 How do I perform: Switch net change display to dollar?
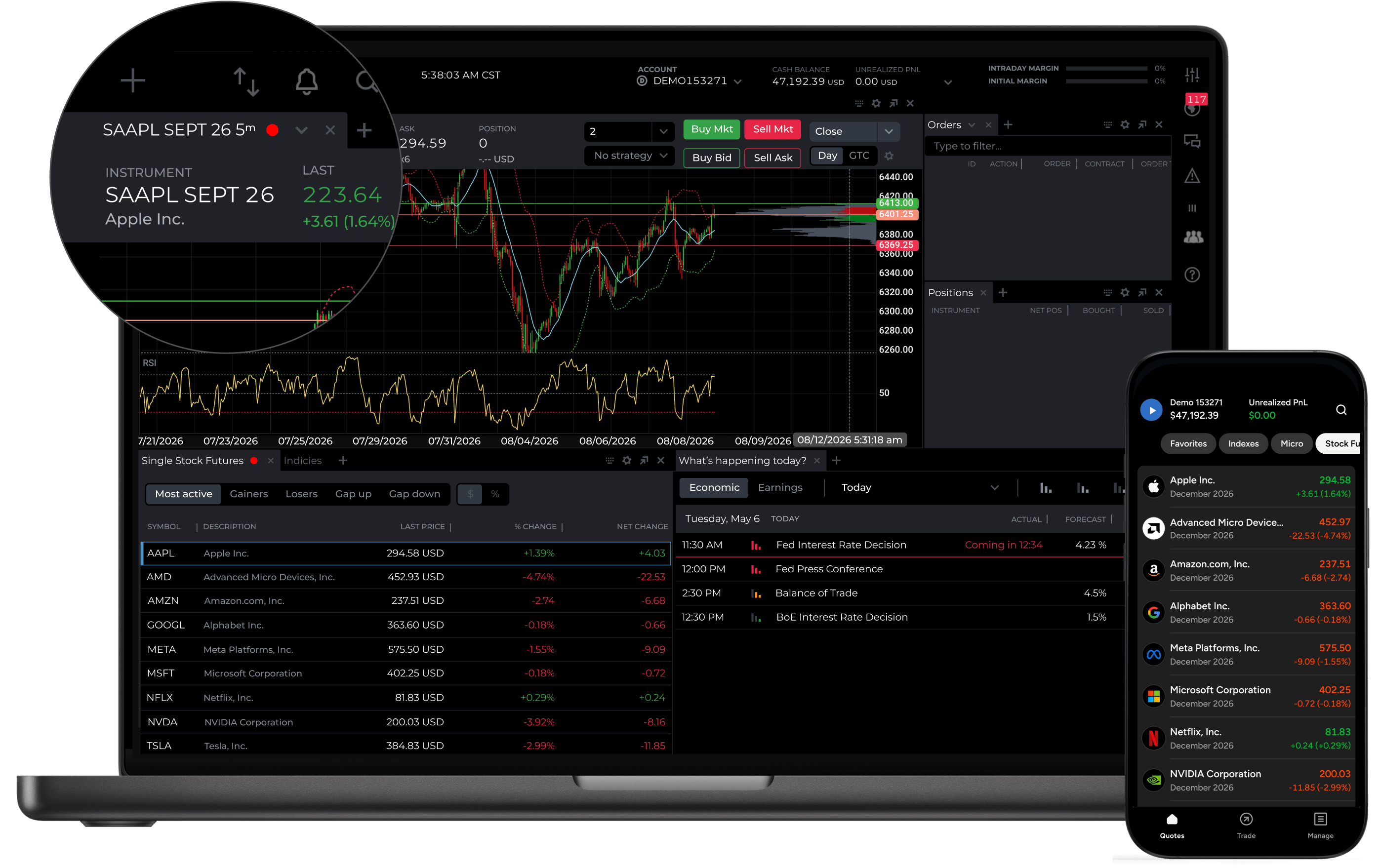click(470, 494)
